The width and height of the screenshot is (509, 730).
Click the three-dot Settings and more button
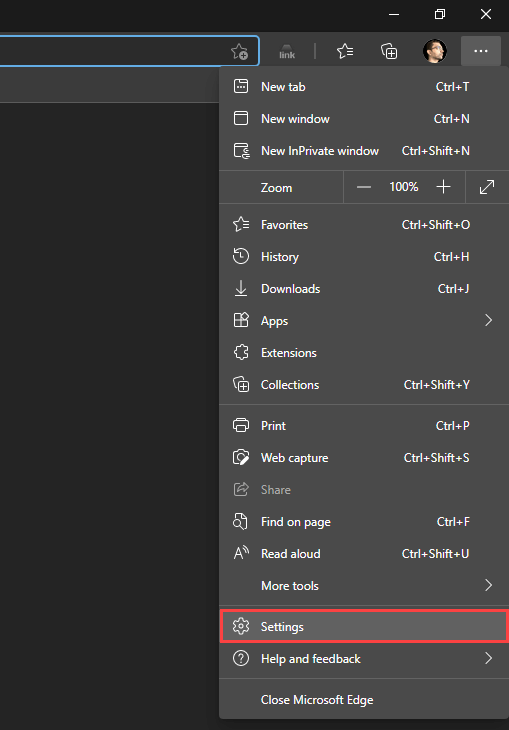pyautogui.click(x=481, y=51)
